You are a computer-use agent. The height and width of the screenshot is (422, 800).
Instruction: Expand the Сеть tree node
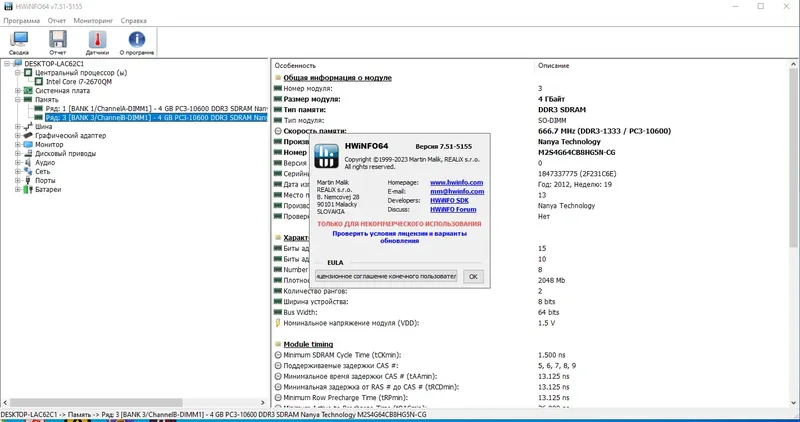click(x=18, y=171)
